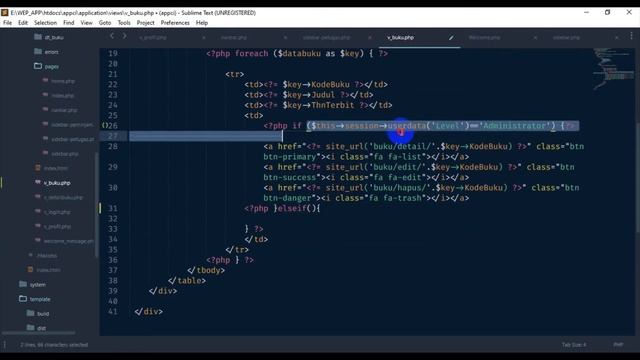Change PHP syntax in status bar
The image size is (640, 360).
618,345
